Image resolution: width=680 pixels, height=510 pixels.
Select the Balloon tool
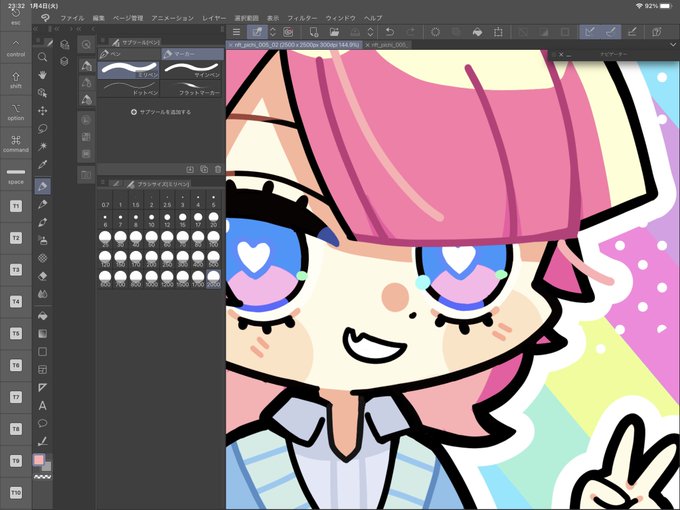[x=42, y=423]
